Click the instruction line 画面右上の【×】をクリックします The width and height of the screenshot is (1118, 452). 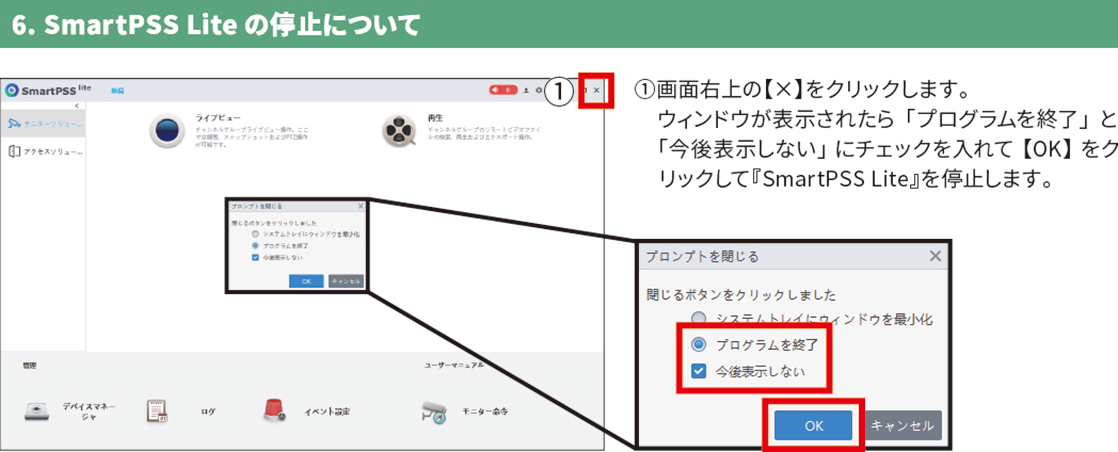[801, 91]
